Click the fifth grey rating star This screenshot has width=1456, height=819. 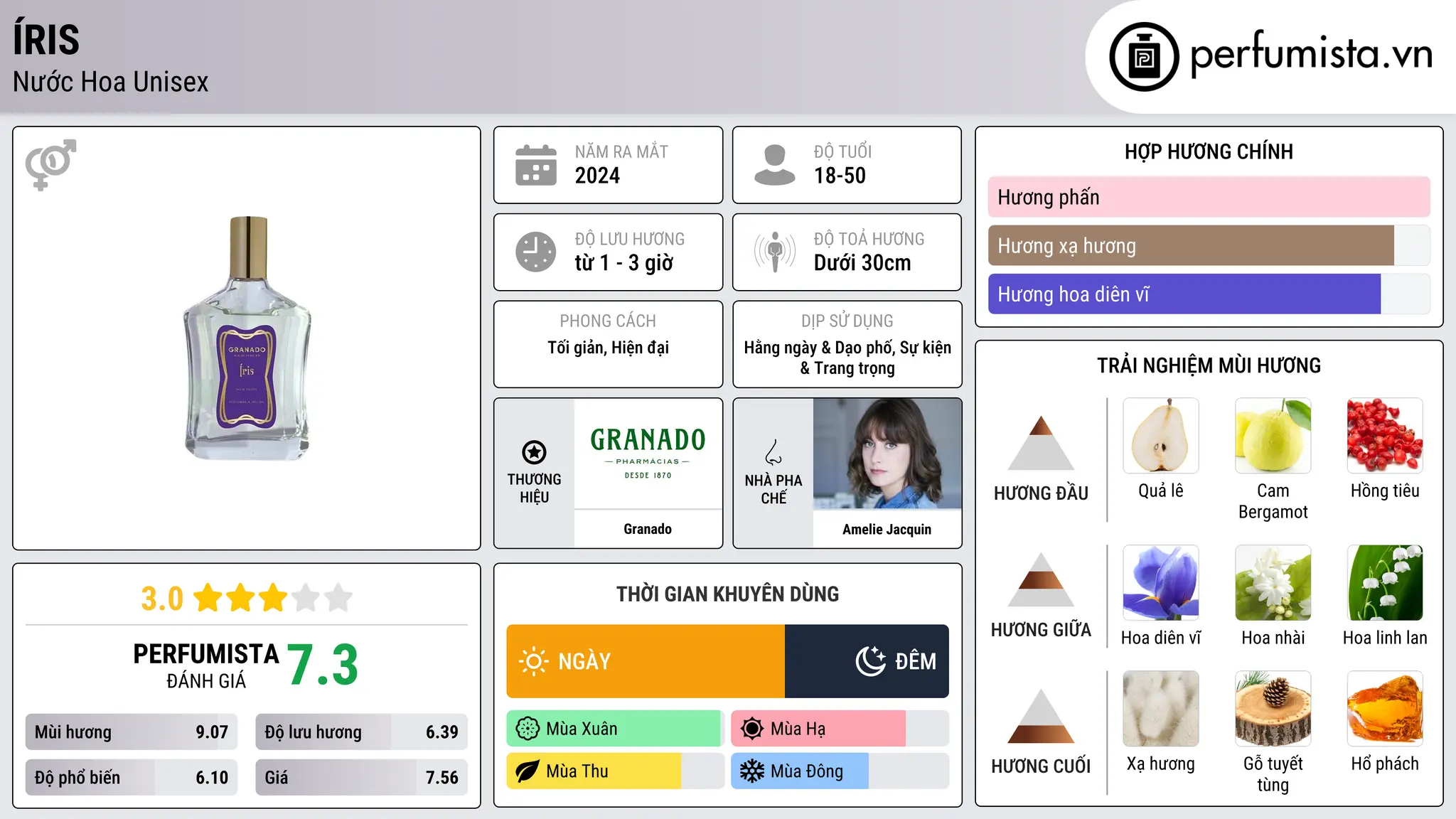point(338,598)
